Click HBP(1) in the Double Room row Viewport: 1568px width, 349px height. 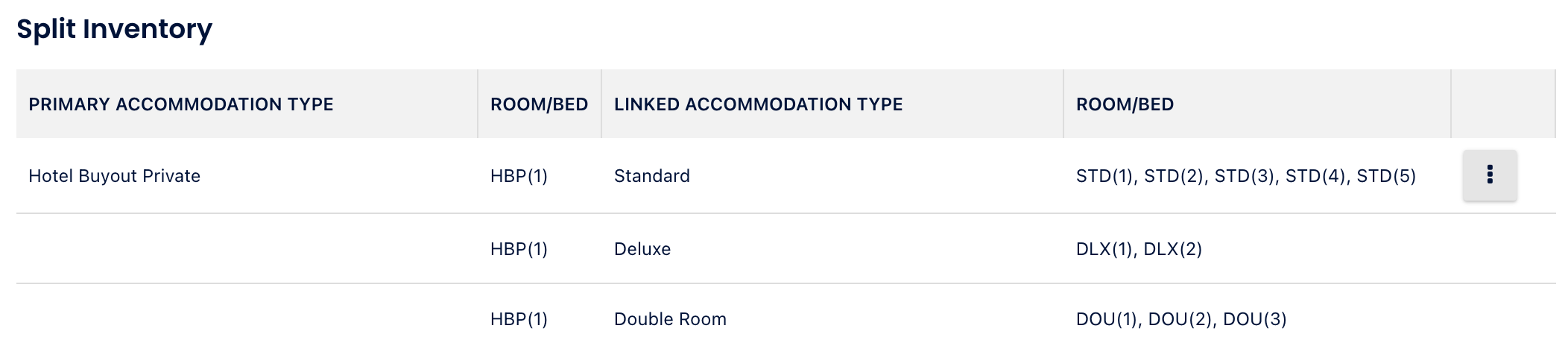(x=519, y=319)
